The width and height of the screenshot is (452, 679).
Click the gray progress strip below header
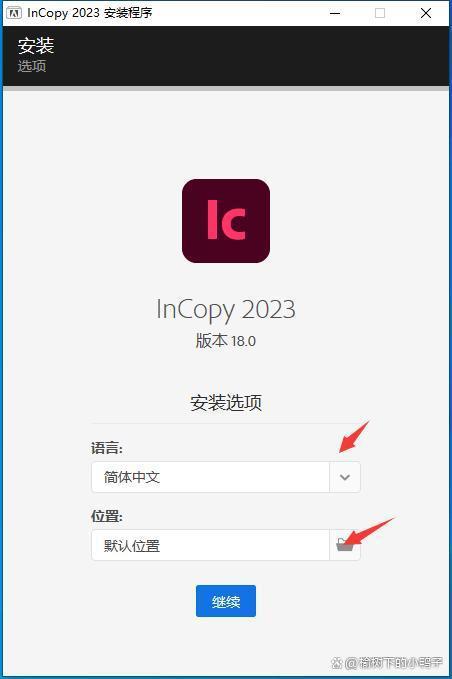(x=226, y=88)
